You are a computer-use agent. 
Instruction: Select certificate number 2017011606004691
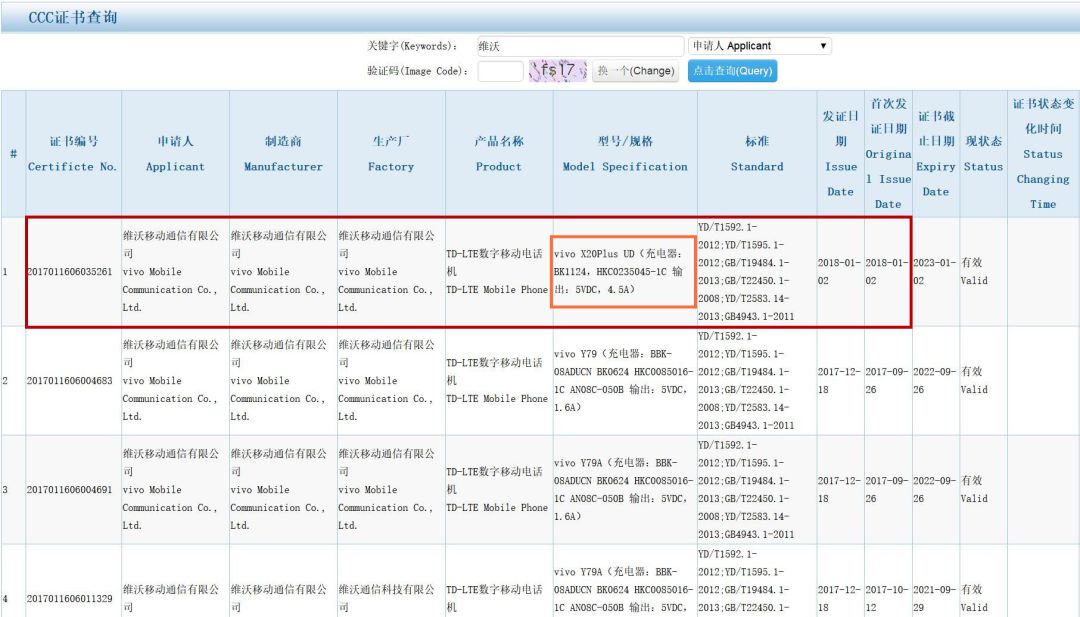(x=69, y=490)
